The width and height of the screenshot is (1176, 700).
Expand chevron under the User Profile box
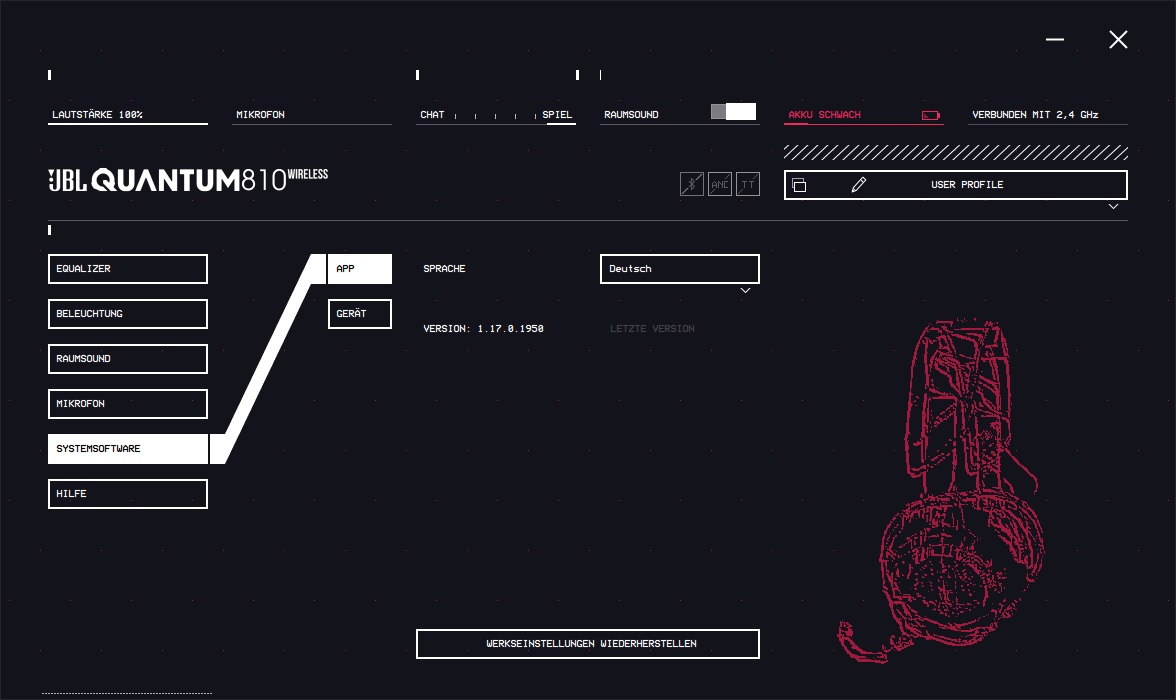pyautogui.click(x=1114, y=206)
